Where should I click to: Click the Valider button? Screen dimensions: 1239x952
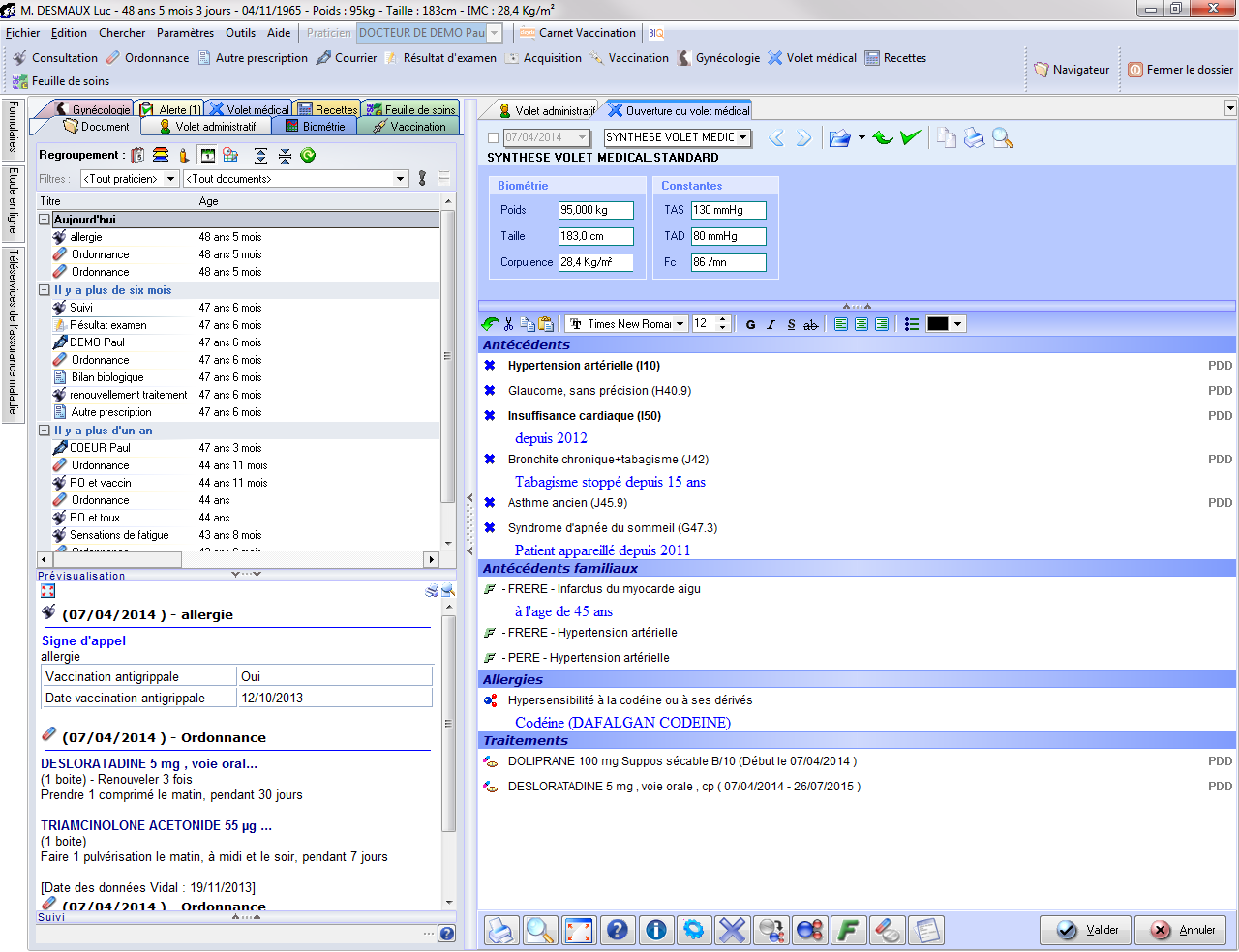[1087, 930]
